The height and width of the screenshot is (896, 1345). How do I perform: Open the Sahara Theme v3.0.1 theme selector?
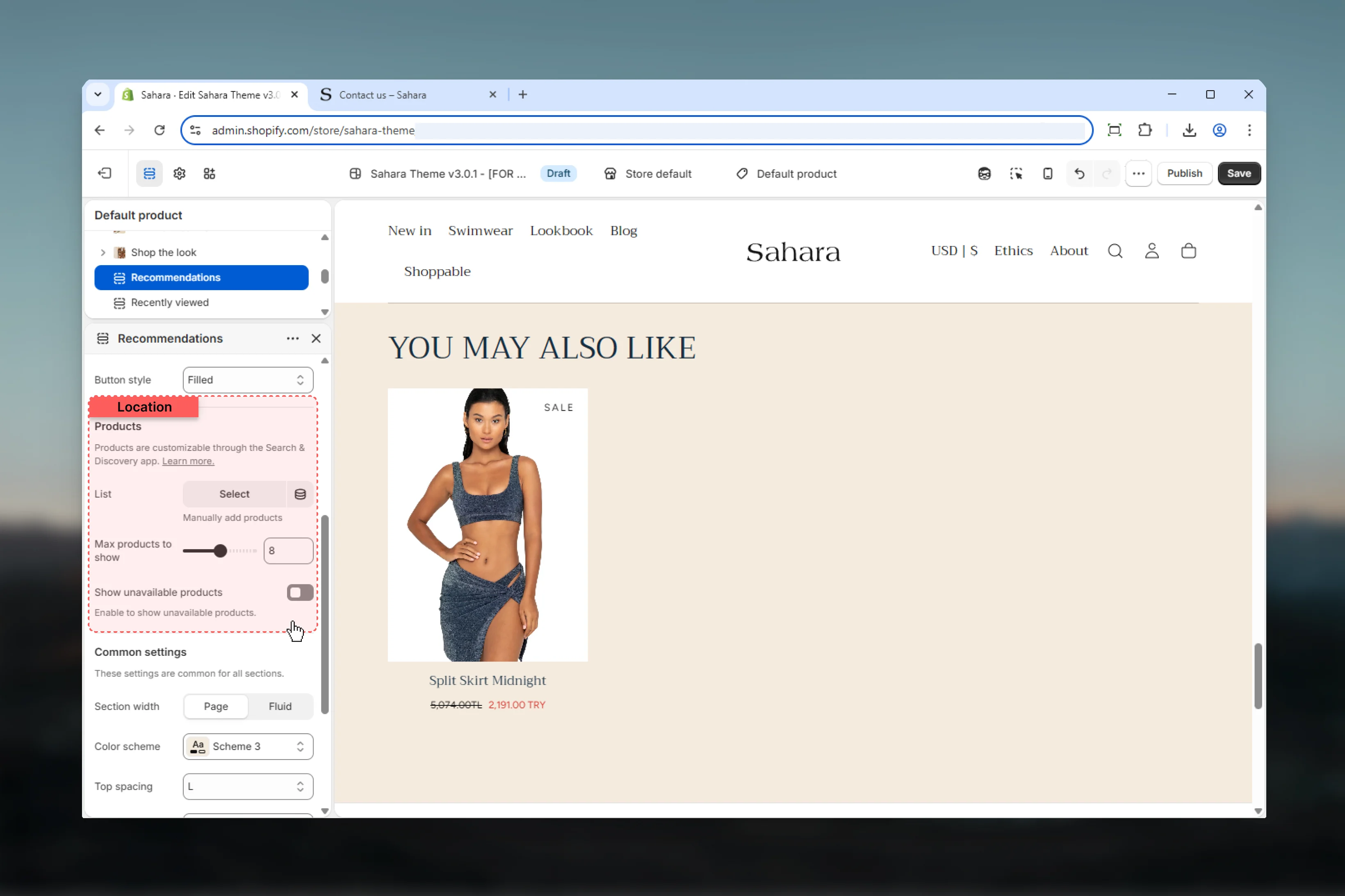pyautogui.click(x=437, y=174)
